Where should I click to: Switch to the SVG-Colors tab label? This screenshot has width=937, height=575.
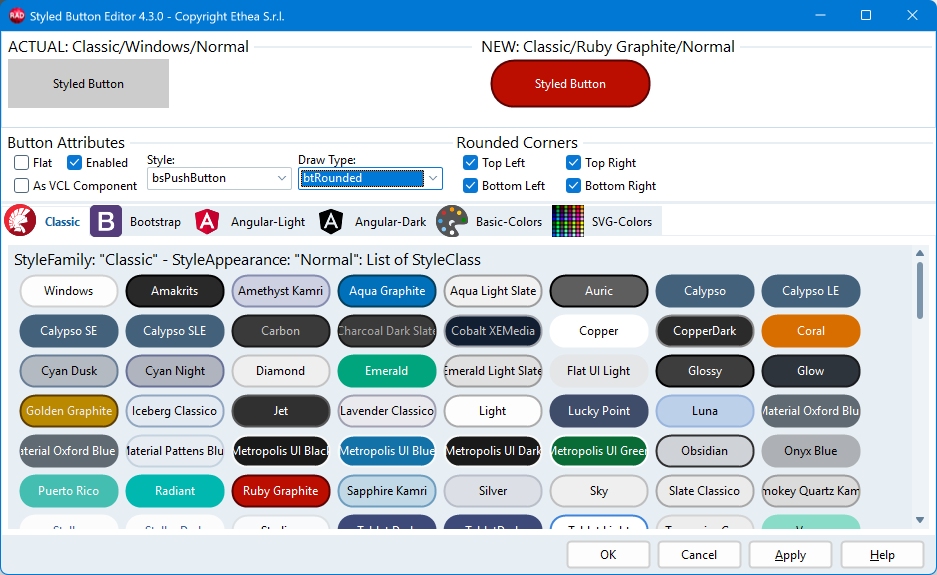click(621, 222)
